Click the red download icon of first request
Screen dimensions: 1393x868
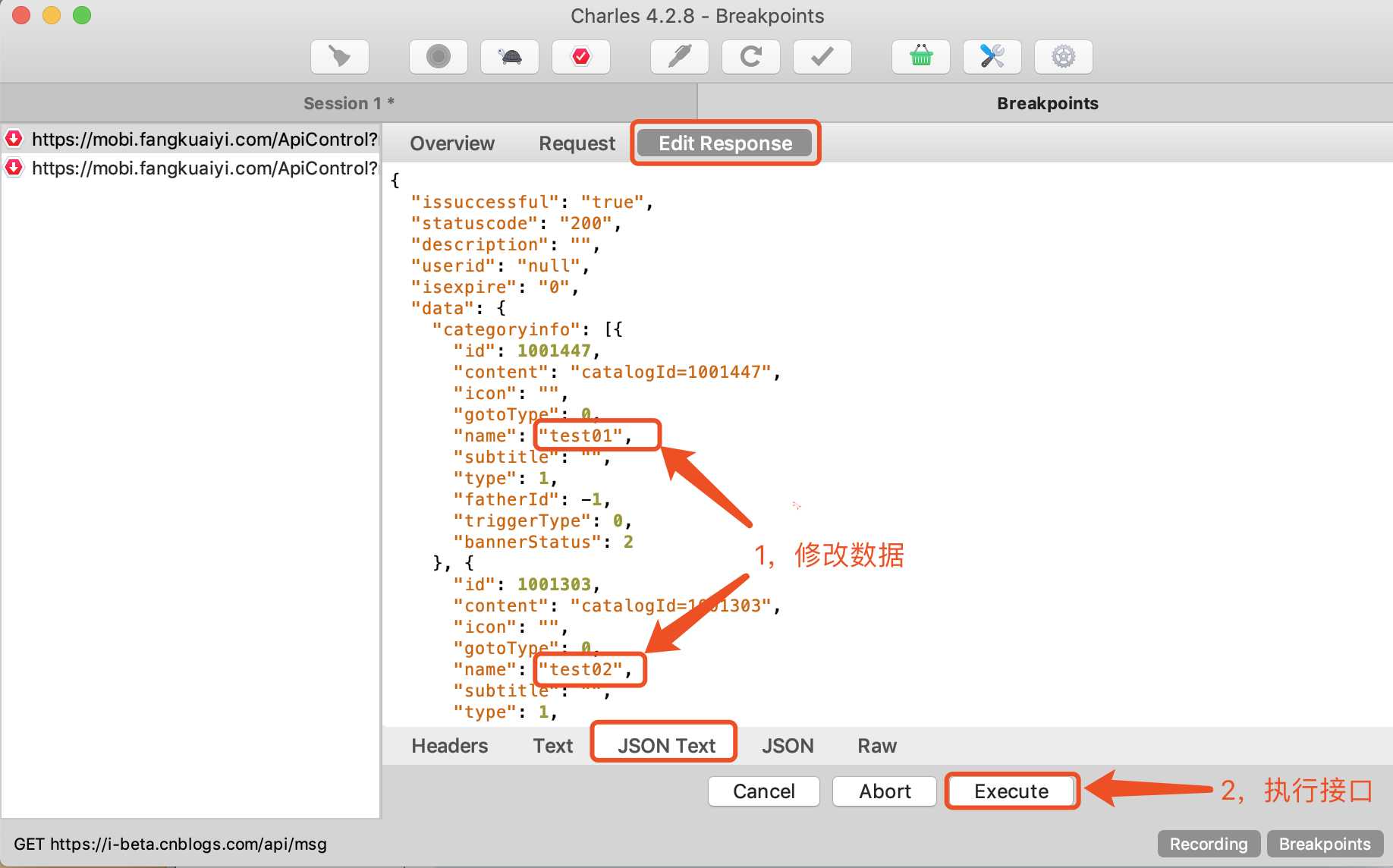coord(14,139)
